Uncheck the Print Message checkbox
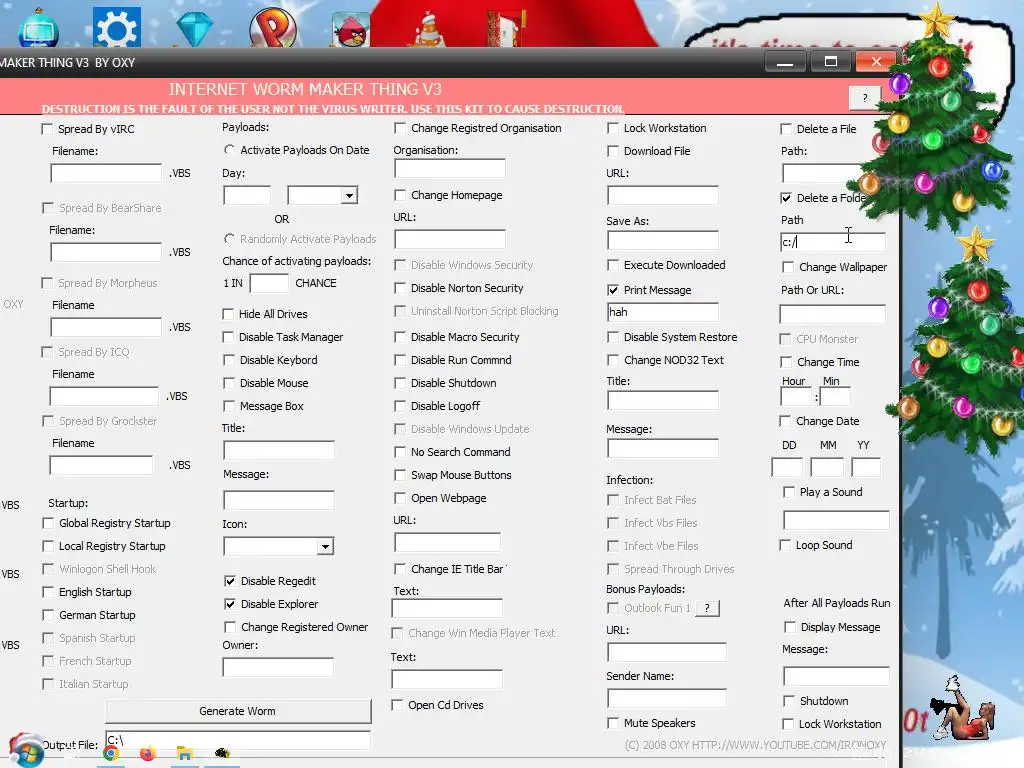Screen dimensions: 1024x768 click(x=613, y=290)
